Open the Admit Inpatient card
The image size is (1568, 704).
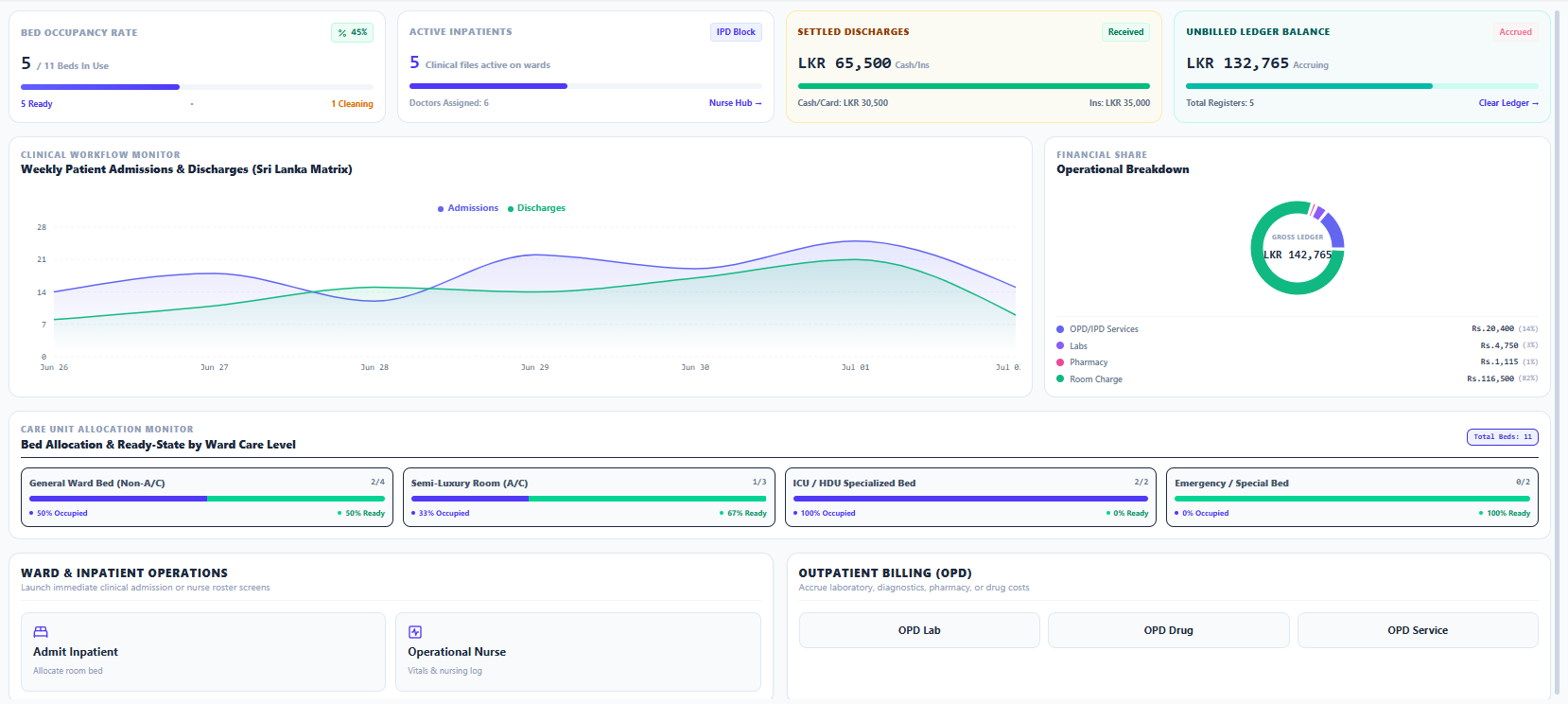pyautogui.click(x=203, y=652)
